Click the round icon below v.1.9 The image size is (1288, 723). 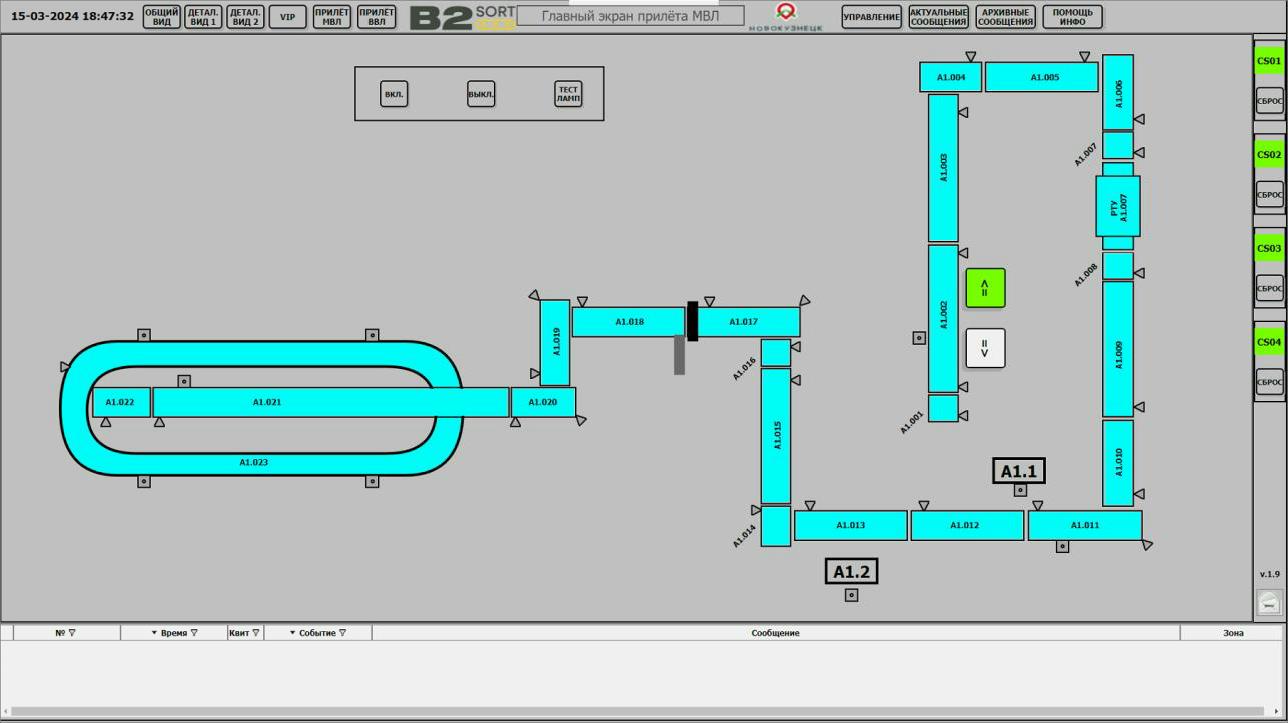pos(1268,603)
